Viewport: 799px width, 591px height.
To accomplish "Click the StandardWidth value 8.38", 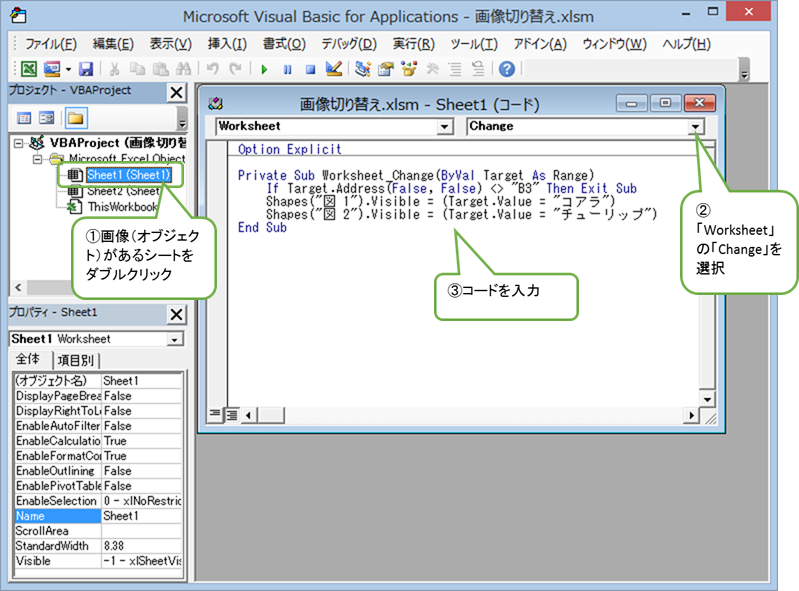I will pyautogui.click(x=142, y=546).
